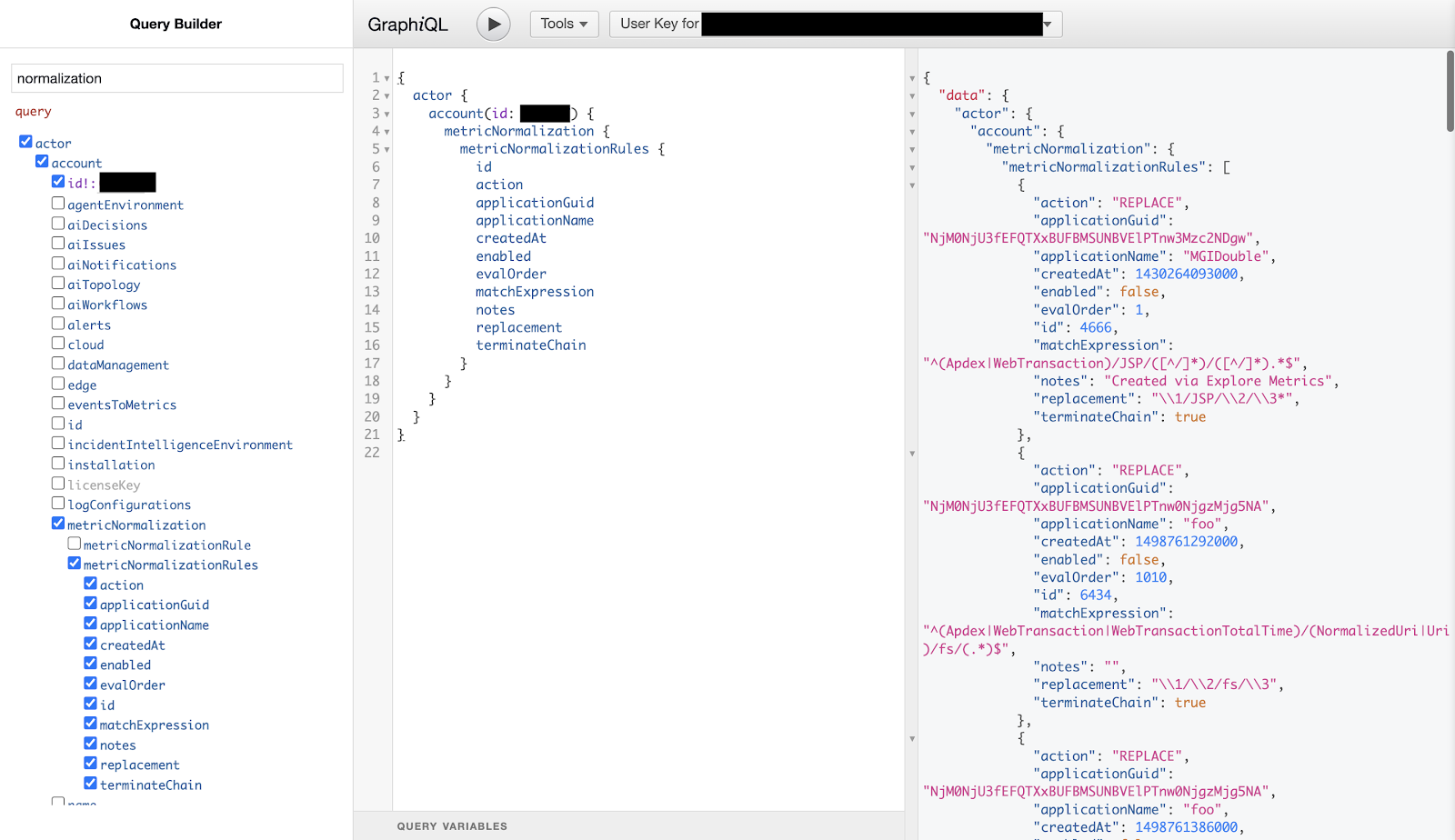This screenshot has height=840, width=1455.
Task: Run the query with the play button
Action: (493, 25)
